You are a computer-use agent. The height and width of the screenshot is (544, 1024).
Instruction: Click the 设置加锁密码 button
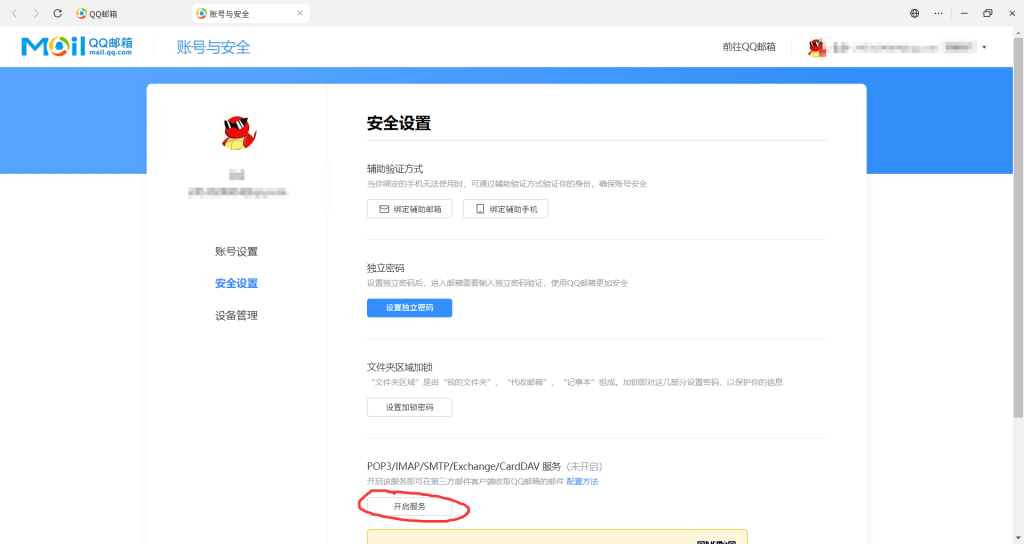pos(409,407)
